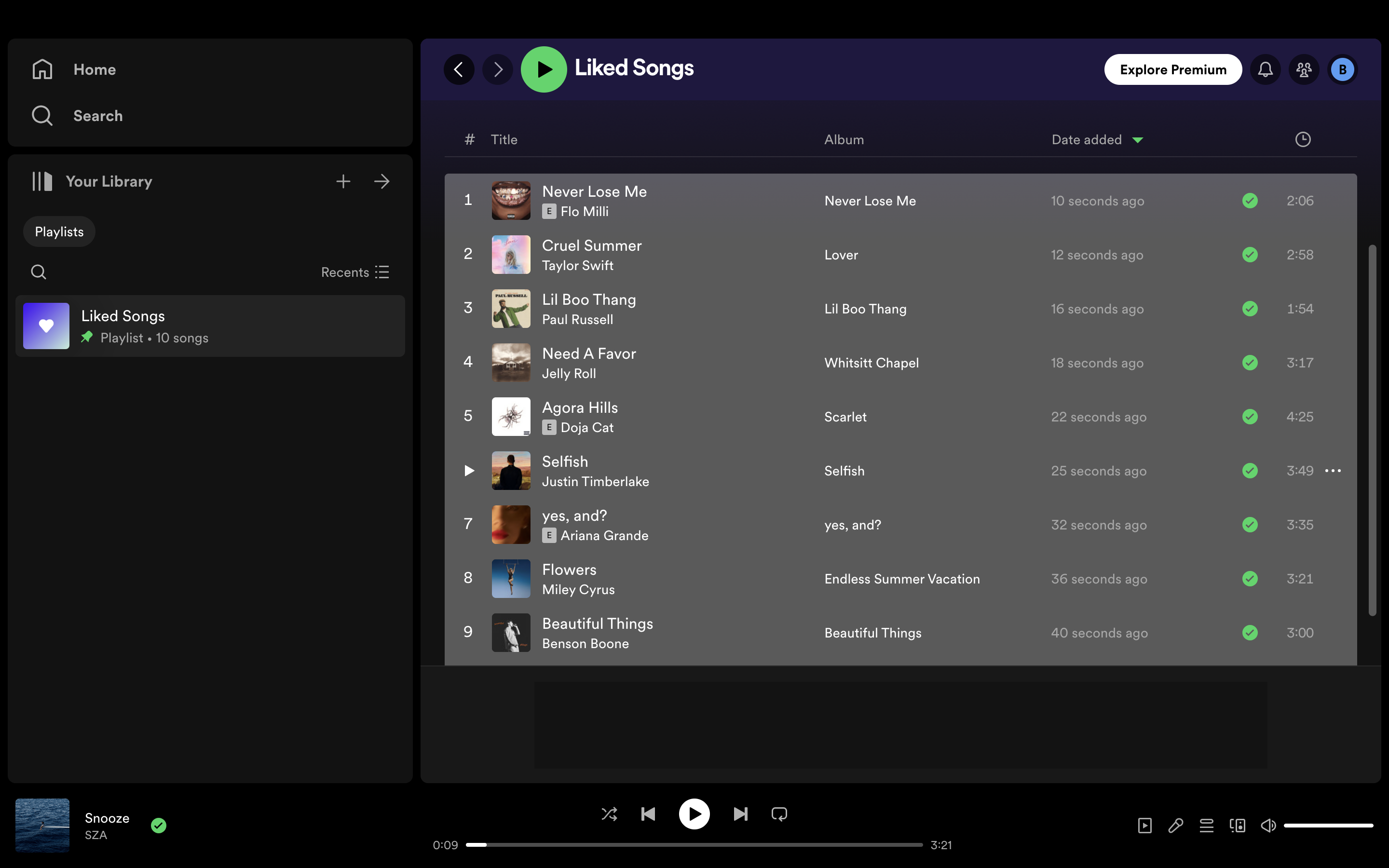The height and width of the screenshot is (868, 1389).
Task: Unlike Beautiful Things green checkmark
Action: 1250,632
